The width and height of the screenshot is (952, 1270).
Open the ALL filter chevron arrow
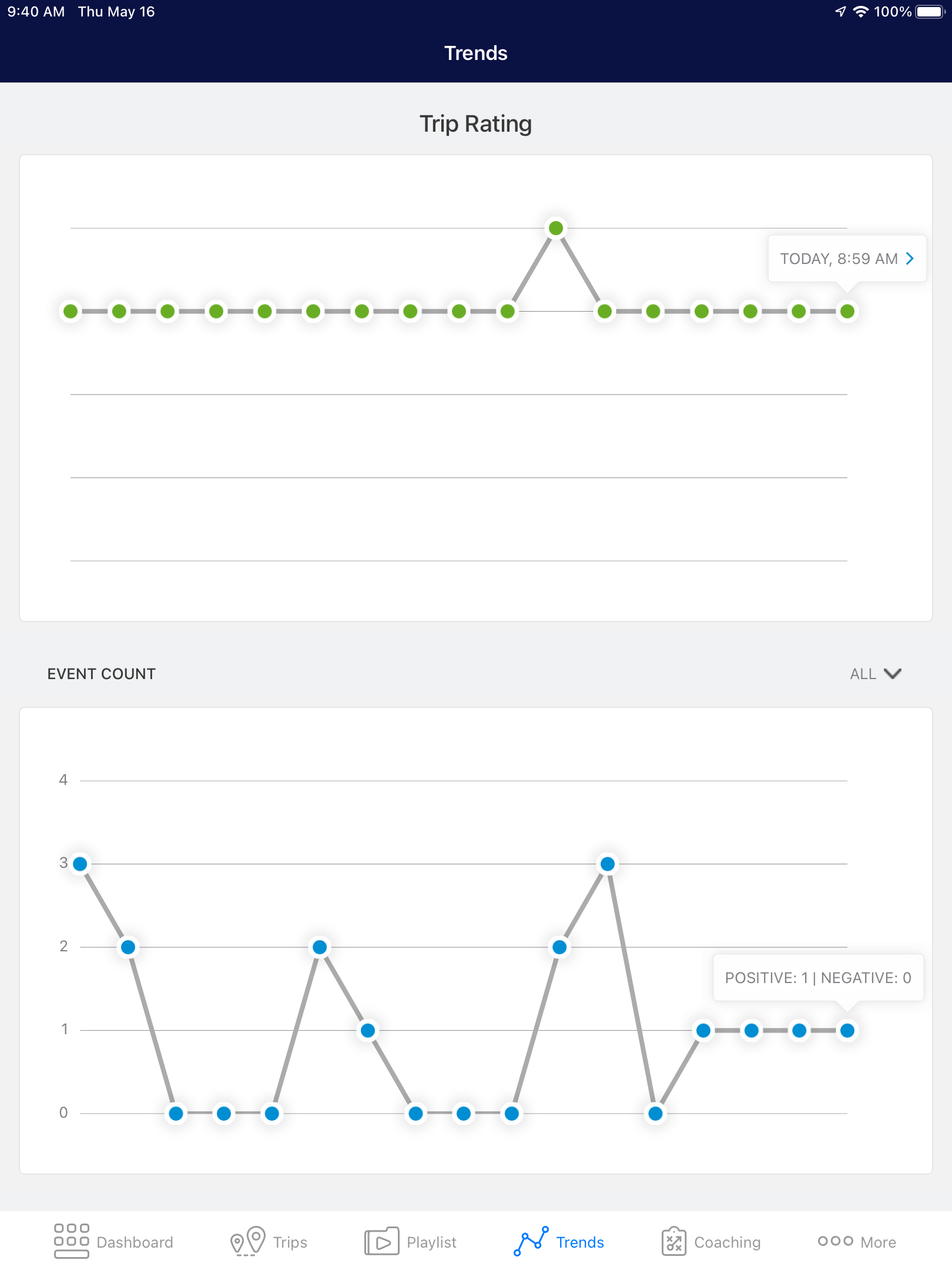point(892,674)
